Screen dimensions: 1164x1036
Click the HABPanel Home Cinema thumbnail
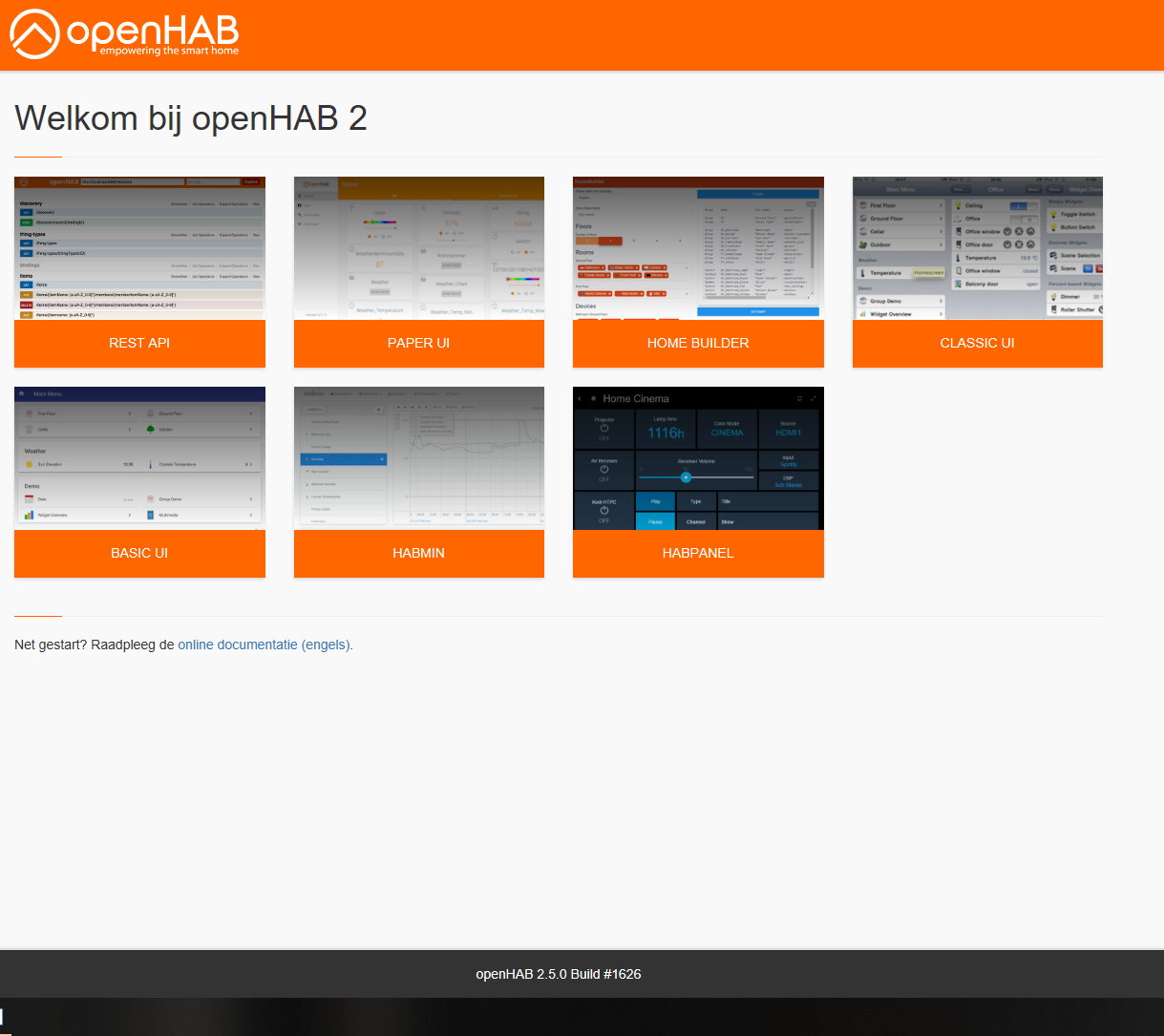698,458
